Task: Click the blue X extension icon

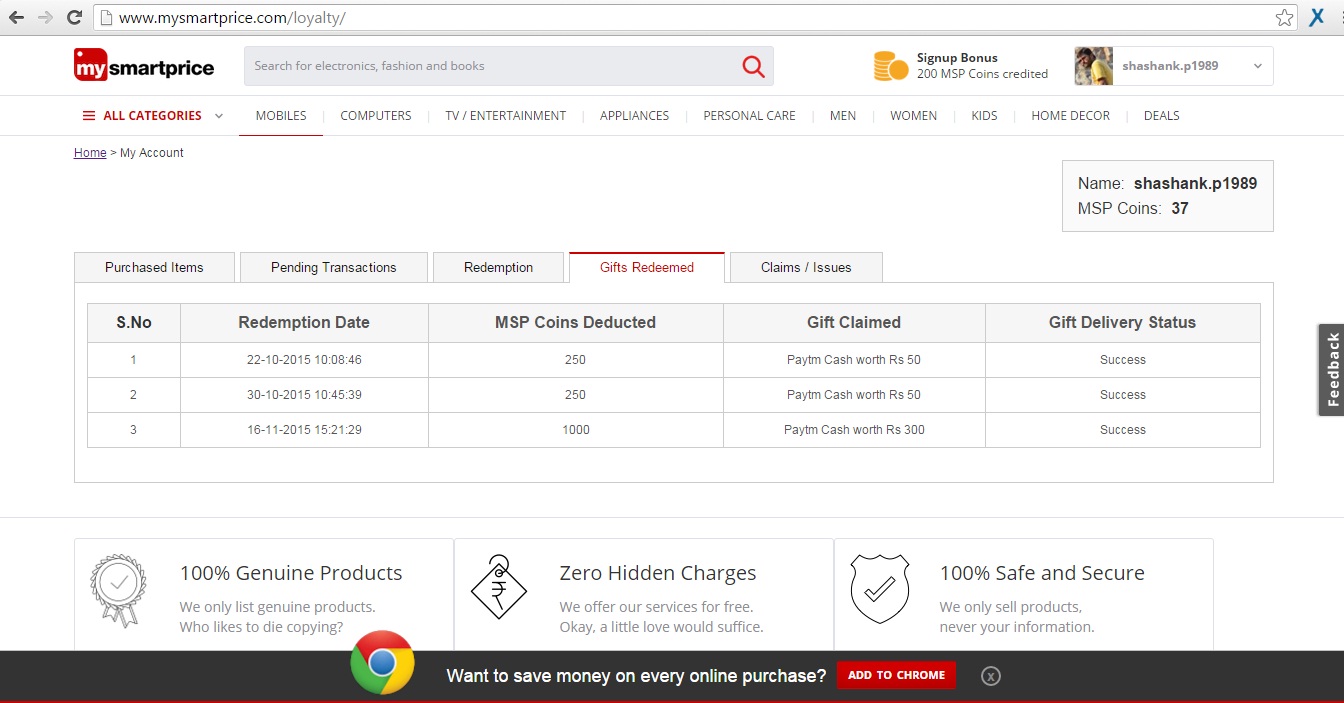Action: [1318, 17]
